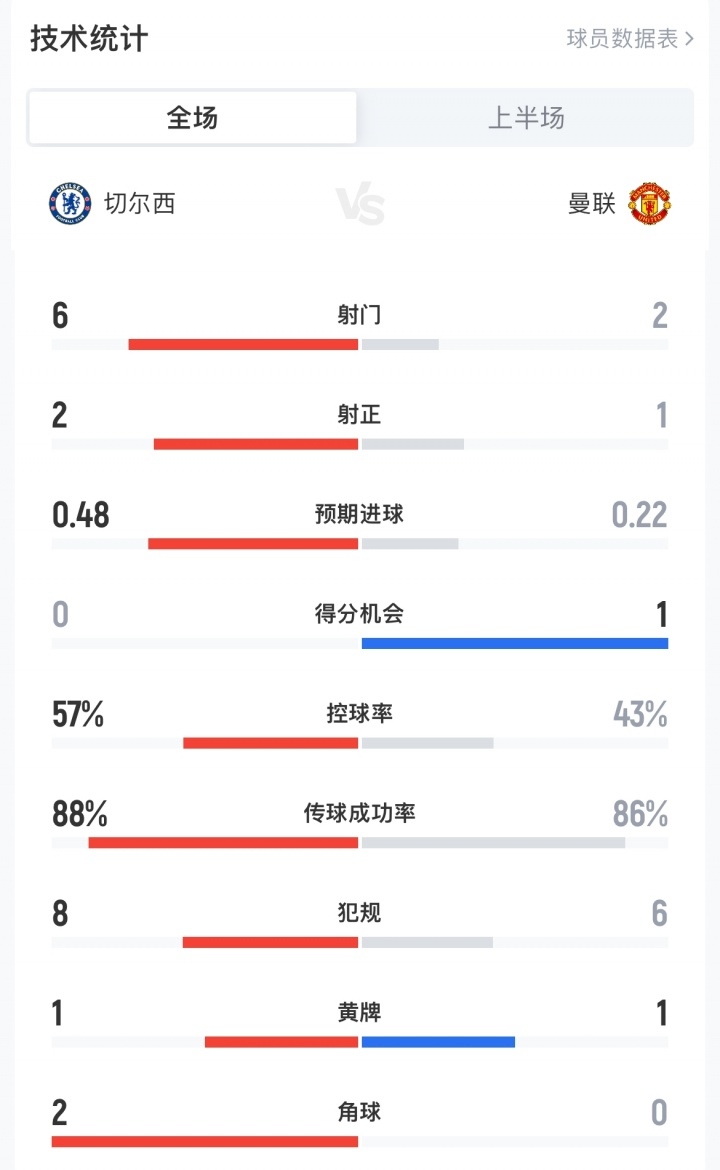Click the Manchester United crest icon
Screen dimensions: 720x1170
pos(649,203)
